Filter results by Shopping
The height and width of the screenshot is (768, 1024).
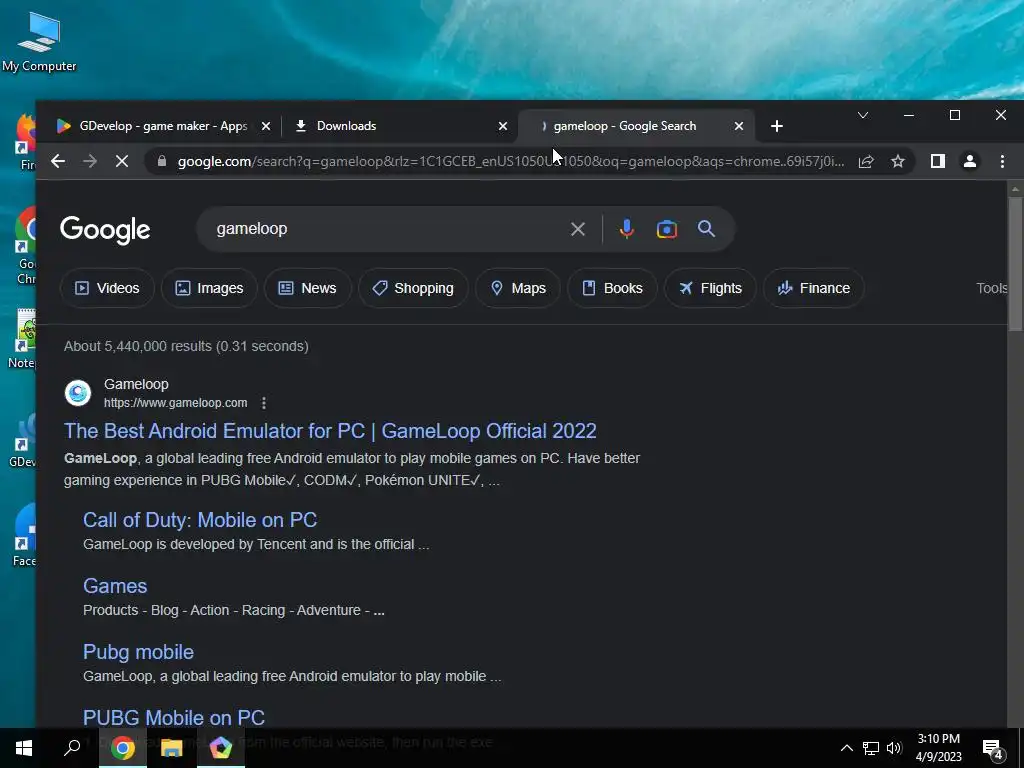[x=413, y=288]
